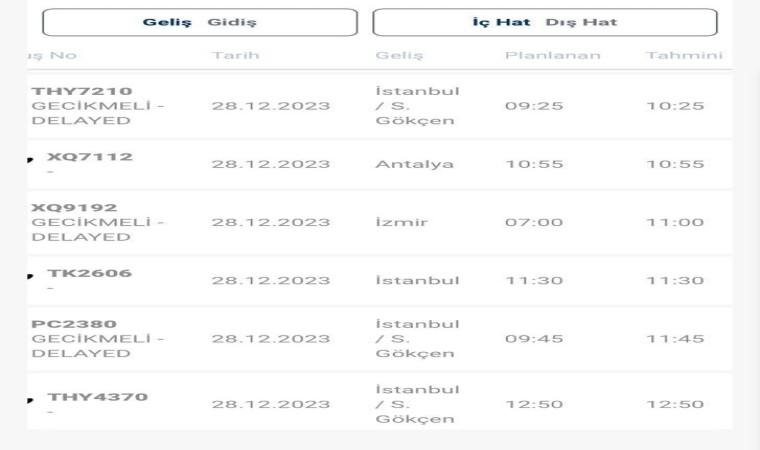This screenshot has height=450, width=760.
Task: Click the Geliş column header in the table
Action: coord(399,55)
